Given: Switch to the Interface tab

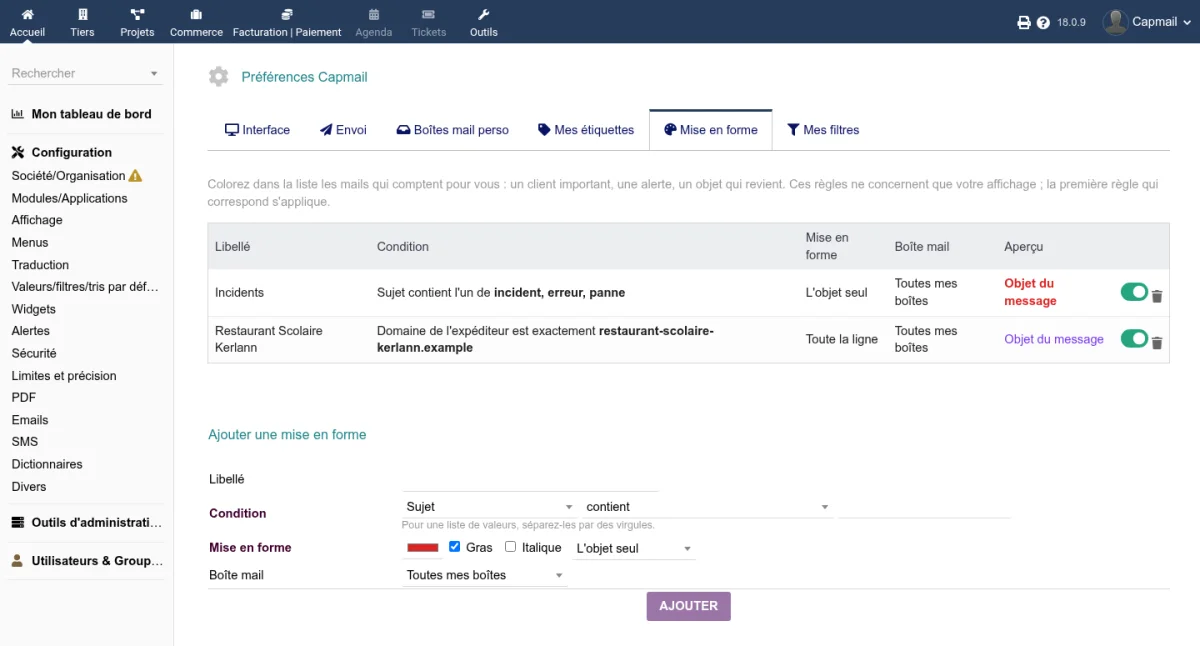Looking at the screenshot, I should click(x=257, y=130).
